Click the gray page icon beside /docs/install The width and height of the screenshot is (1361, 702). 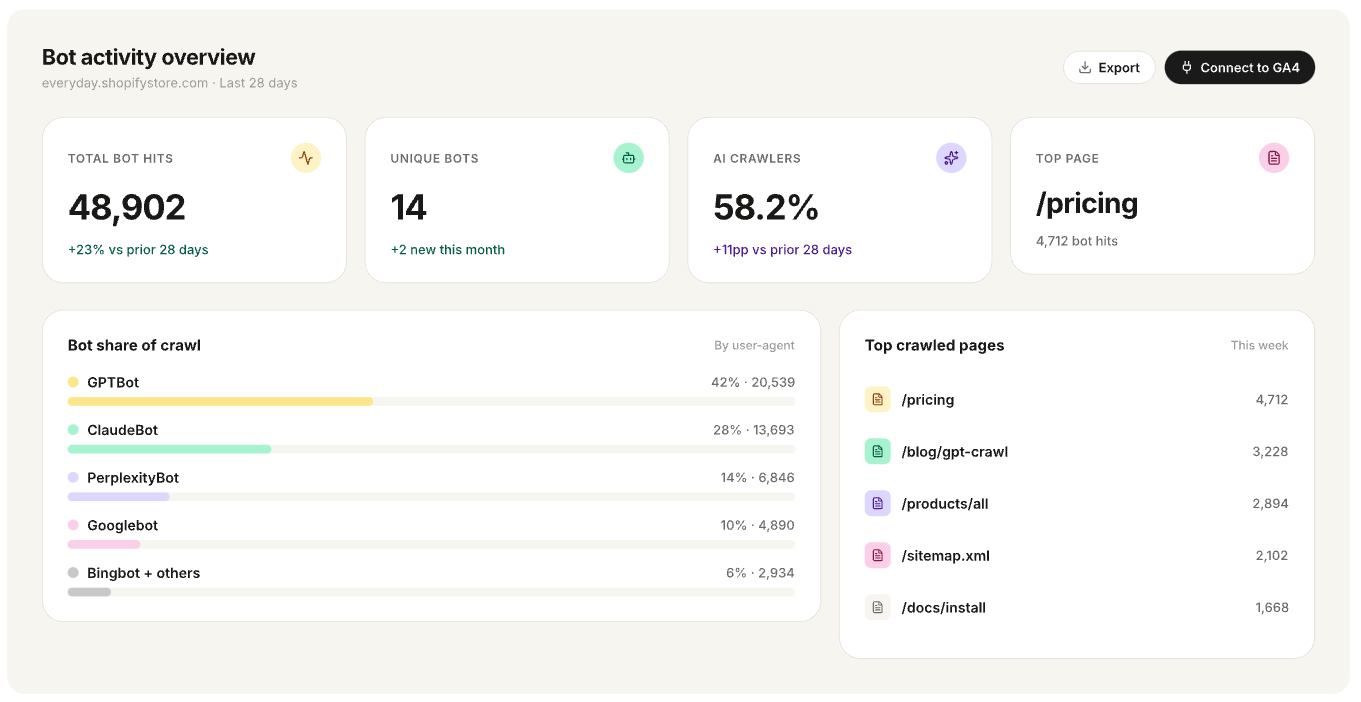(x=878, y=607)
